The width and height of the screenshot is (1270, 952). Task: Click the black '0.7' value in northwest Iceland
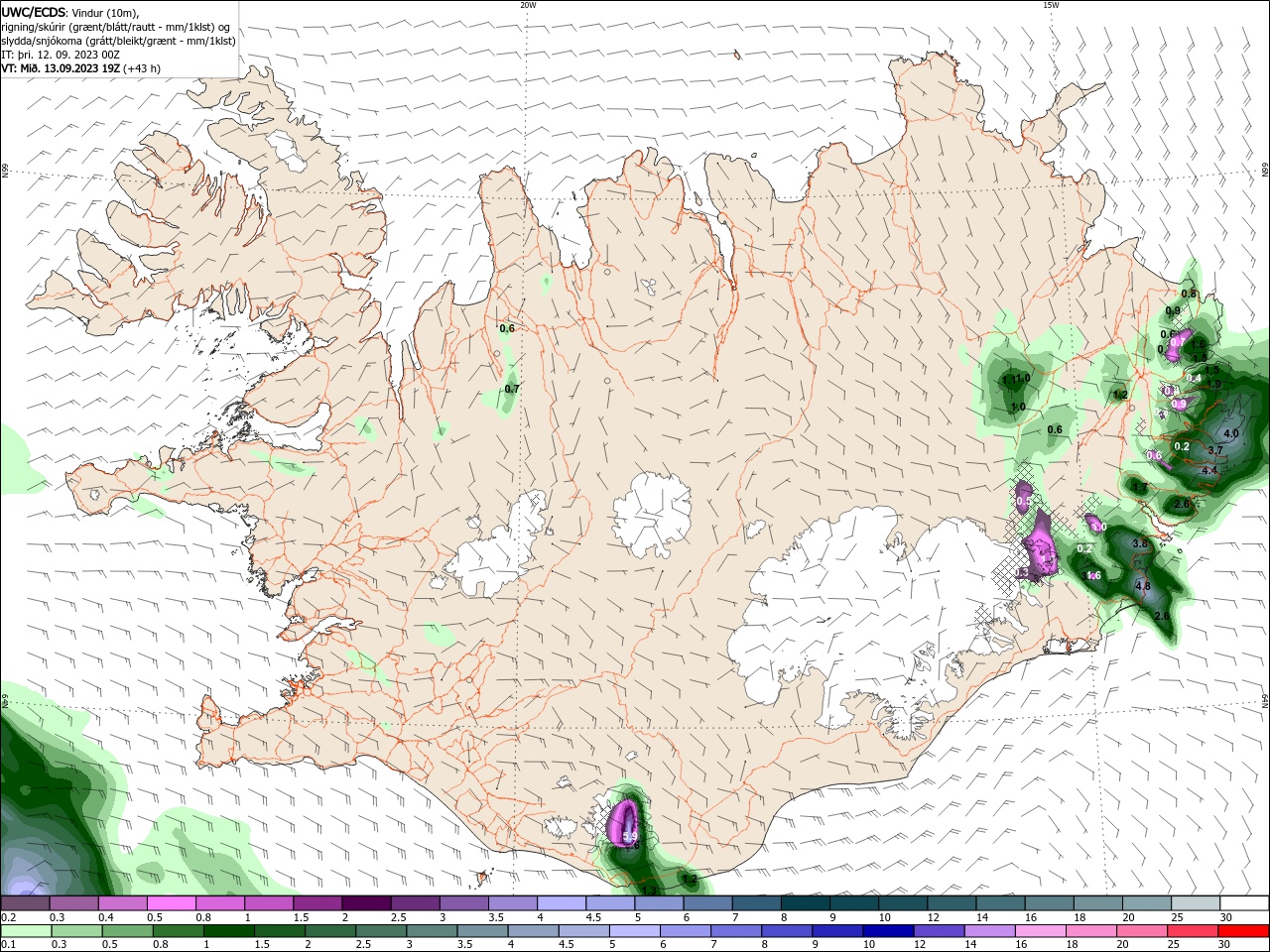coord(512,390)
